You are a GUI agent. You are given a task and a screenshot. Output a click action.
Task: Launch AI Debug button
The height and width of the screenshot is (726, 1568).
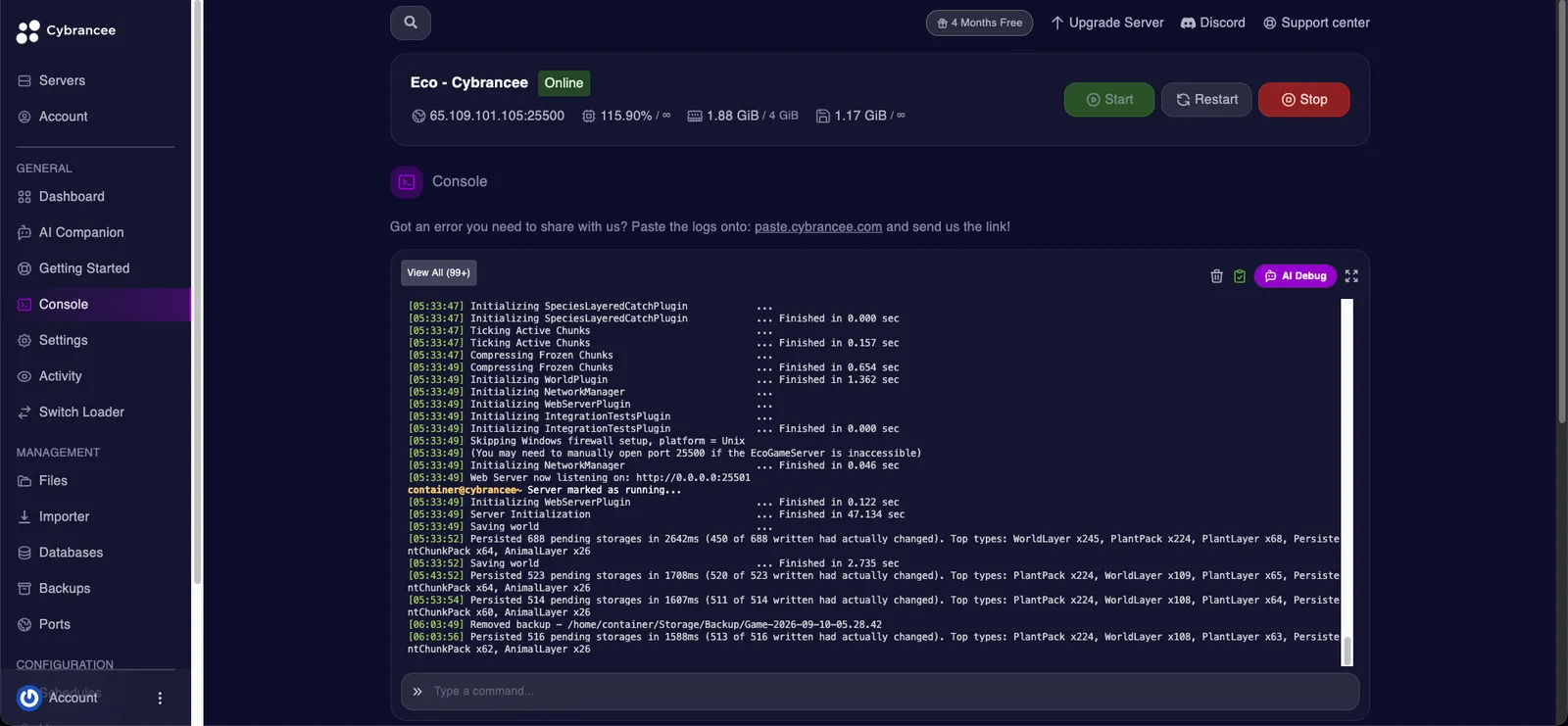pos(1296,276)
